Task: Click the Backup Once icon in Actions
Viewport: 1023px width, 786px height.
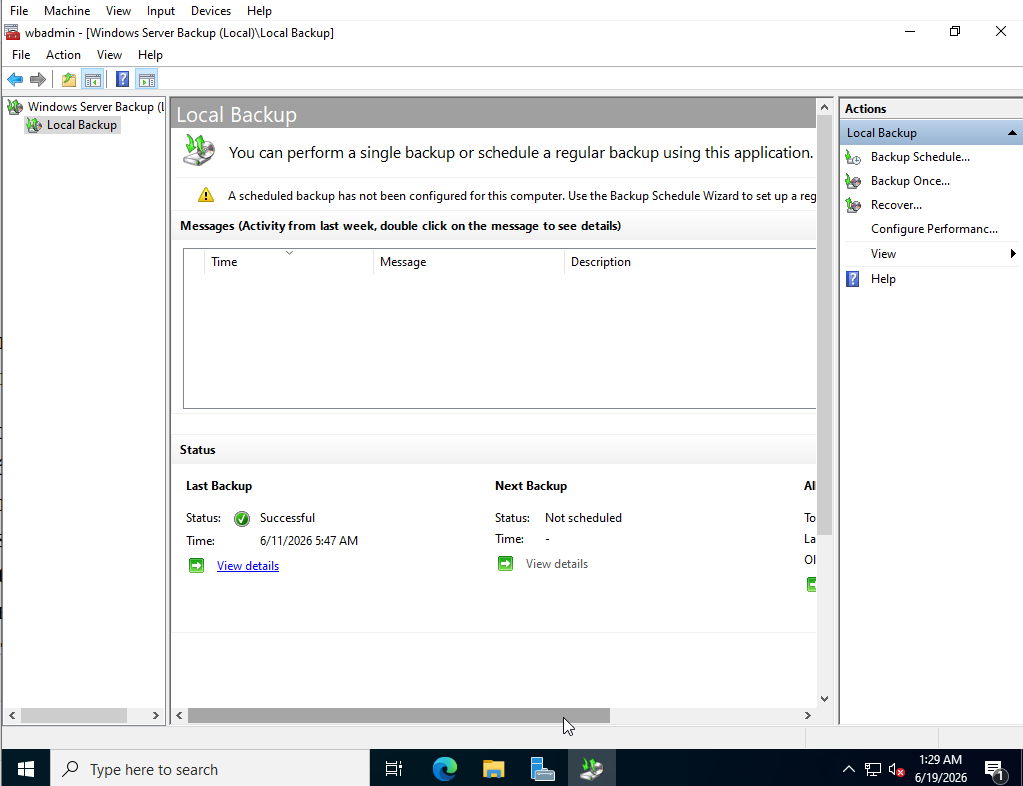Action: click(853, 181)
